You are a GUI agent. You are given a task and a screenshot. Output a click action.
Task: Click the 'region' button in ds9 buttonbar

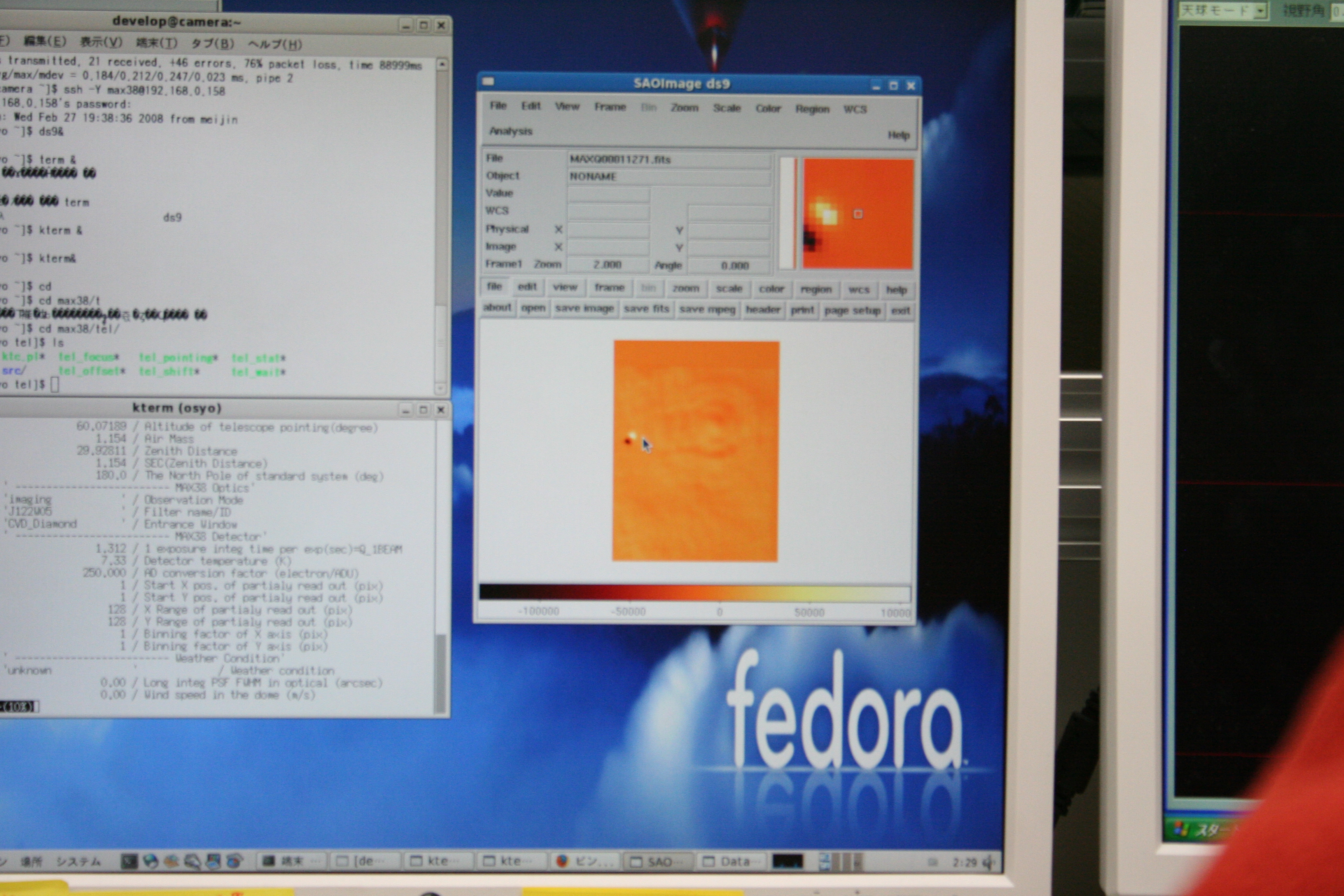[x=816, y=289]
